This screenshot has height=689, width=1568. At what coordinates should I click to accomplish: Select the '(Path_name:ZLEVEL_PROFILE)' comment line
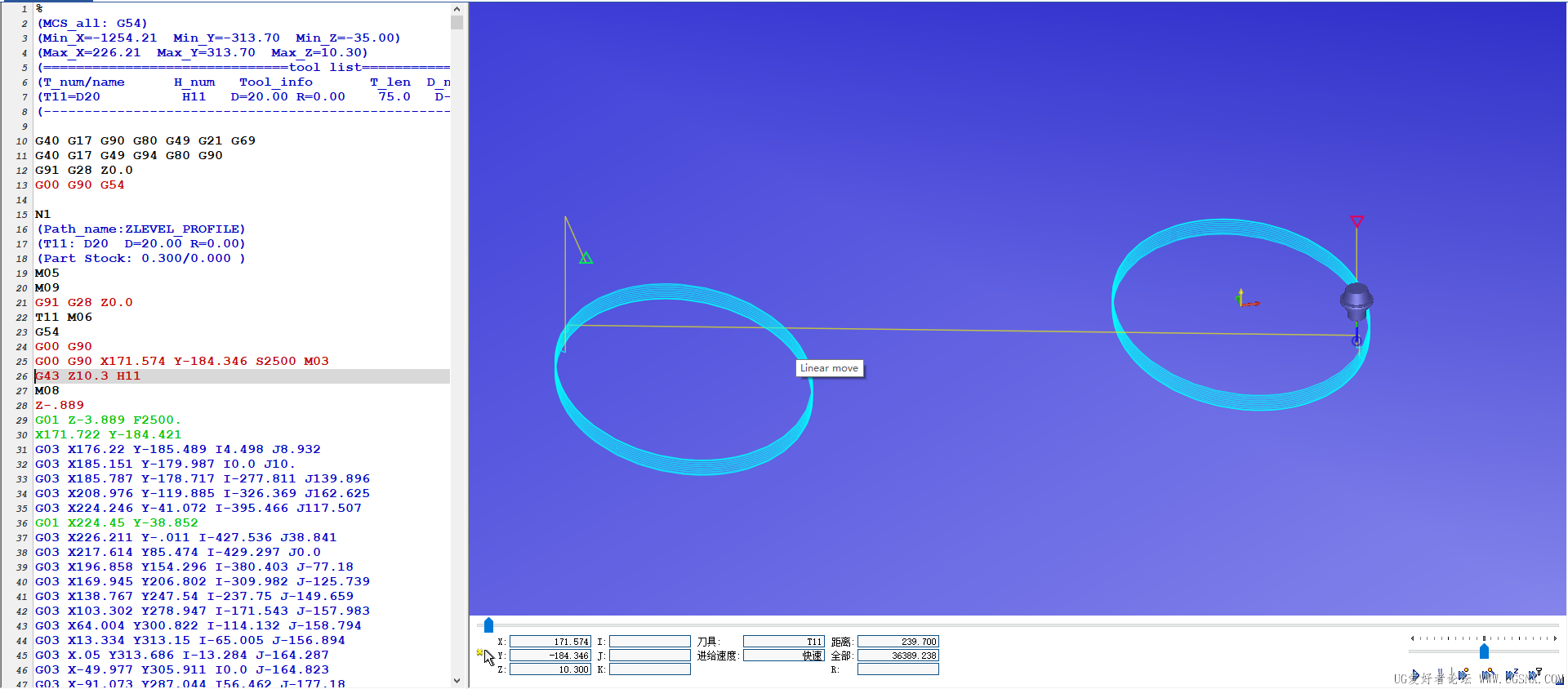pyautogui.click(x=140, y=229)
